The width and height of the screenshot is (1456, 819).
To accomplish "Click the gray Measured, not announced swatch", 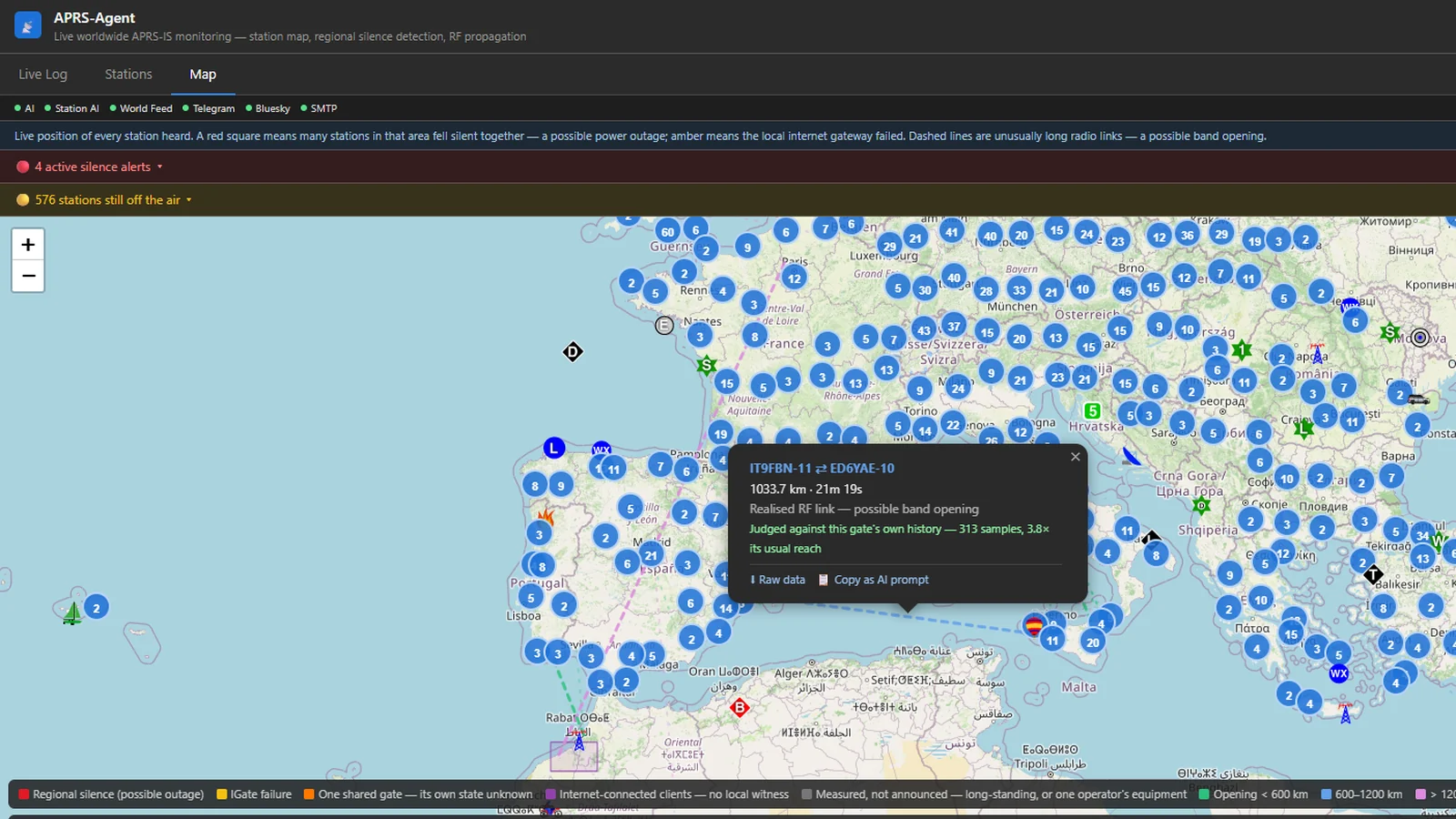I will tap(806, 794).
